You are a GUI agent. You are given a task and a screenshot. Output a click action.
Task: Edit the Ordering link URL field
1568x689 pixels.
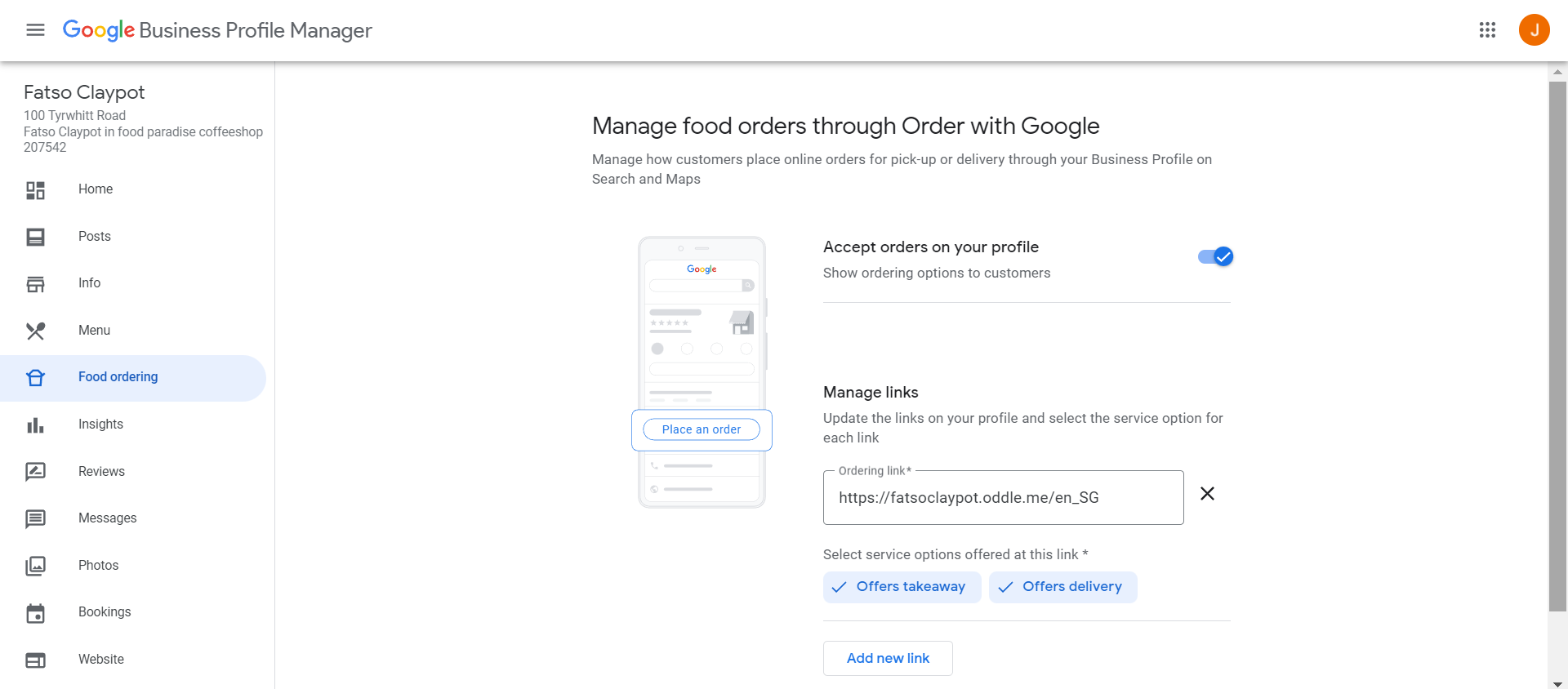tap(1003, 497)
